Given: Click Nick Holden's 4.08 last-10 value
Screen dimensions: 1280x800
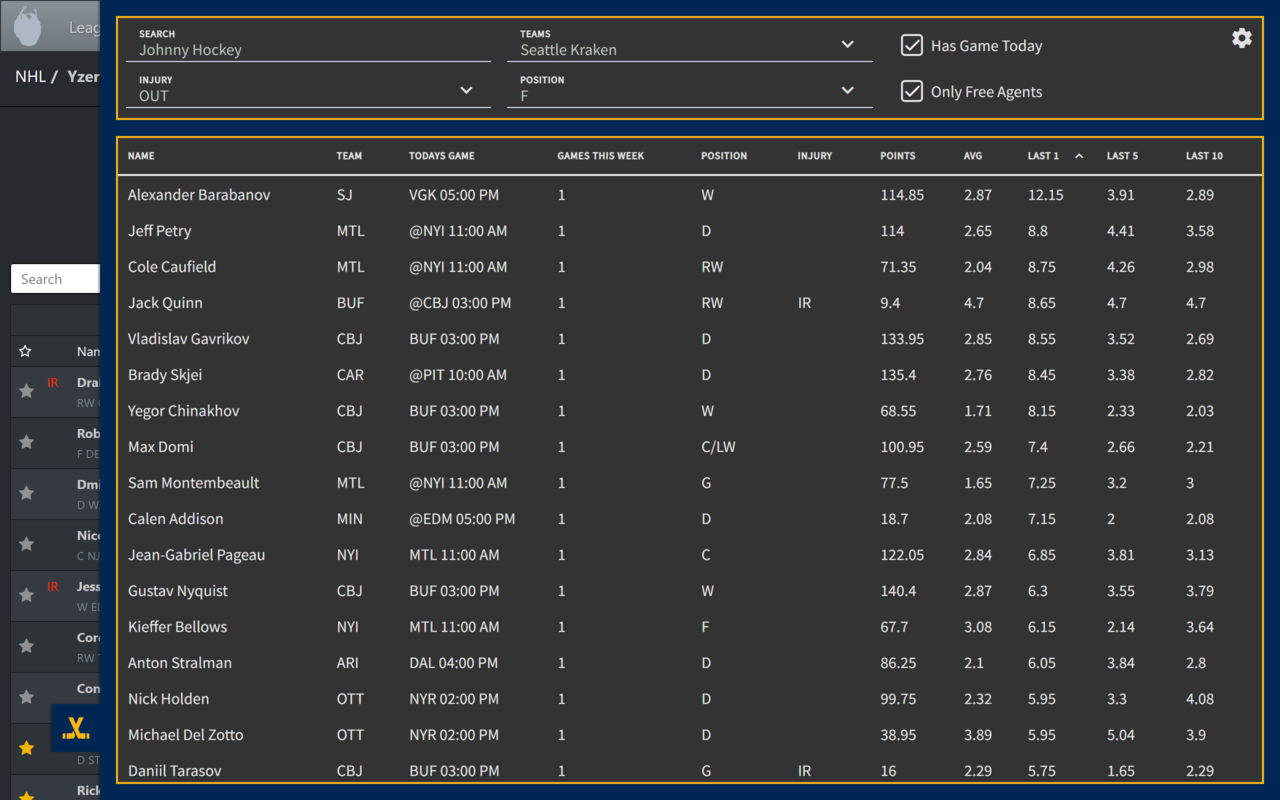Looking at the screenshot, I should [x=1200, y=699].
